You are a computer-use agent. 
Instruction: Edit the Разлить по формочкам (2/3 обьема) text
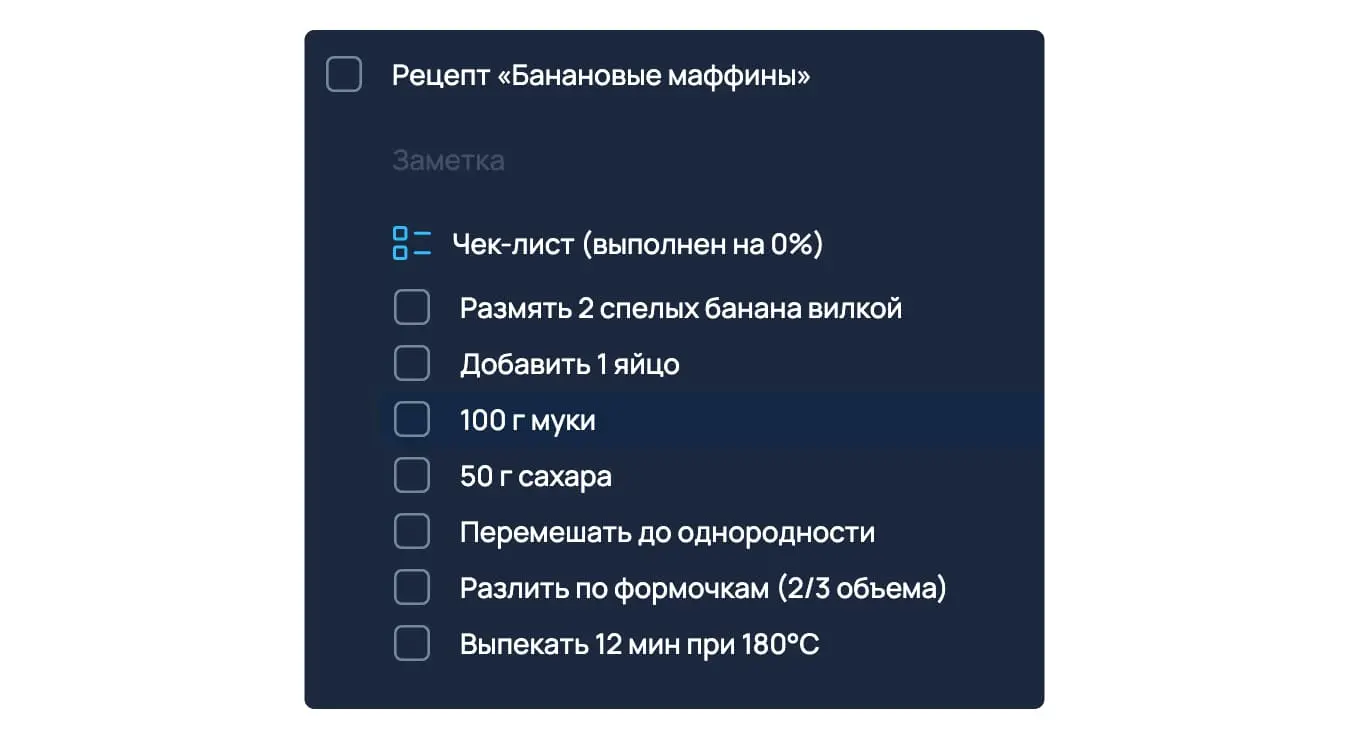pos(703,588)
